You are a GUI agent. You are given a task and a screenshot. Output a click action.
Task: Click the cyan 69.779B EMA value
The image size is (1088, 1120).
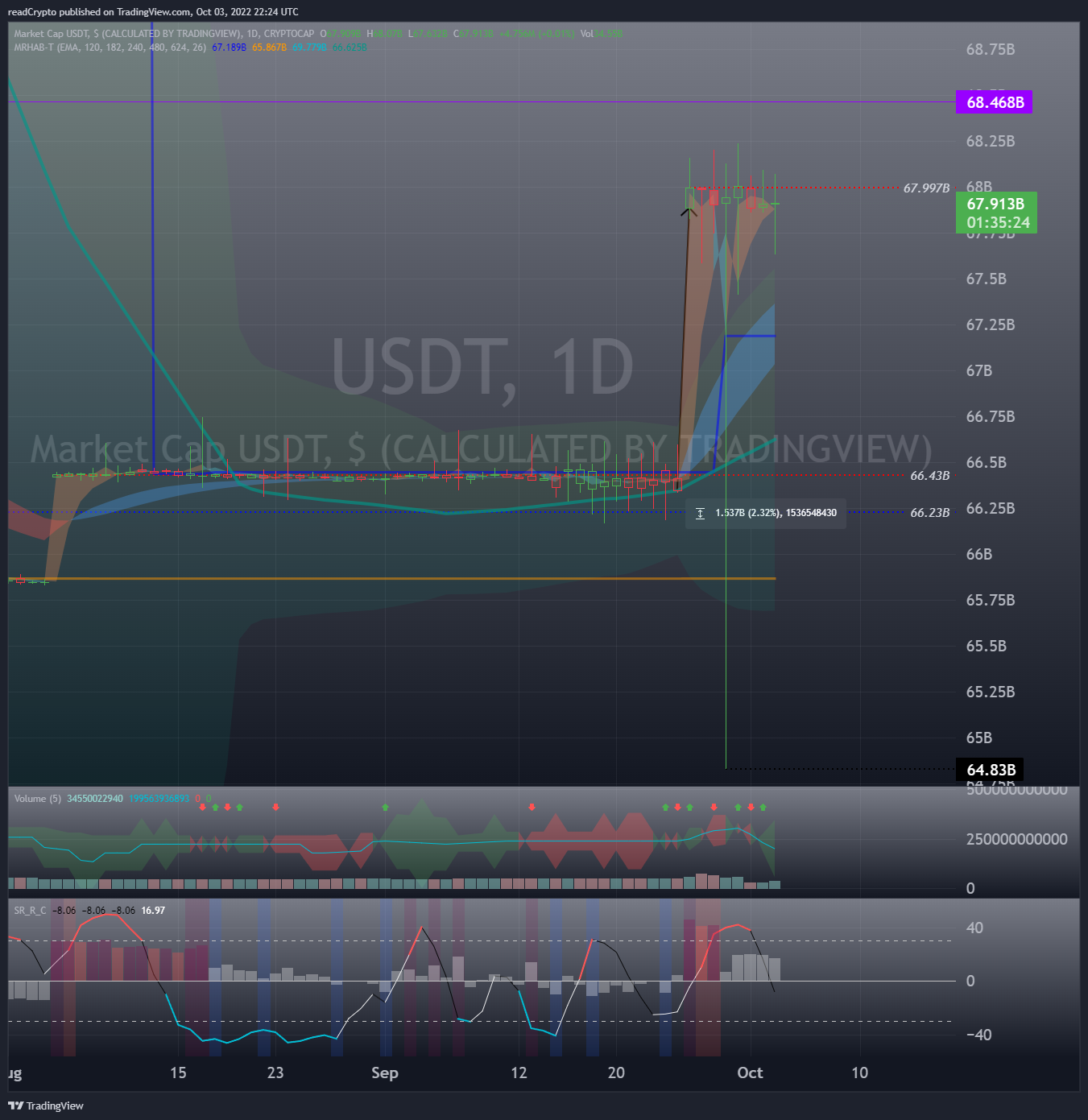click(x=309, y=48)
